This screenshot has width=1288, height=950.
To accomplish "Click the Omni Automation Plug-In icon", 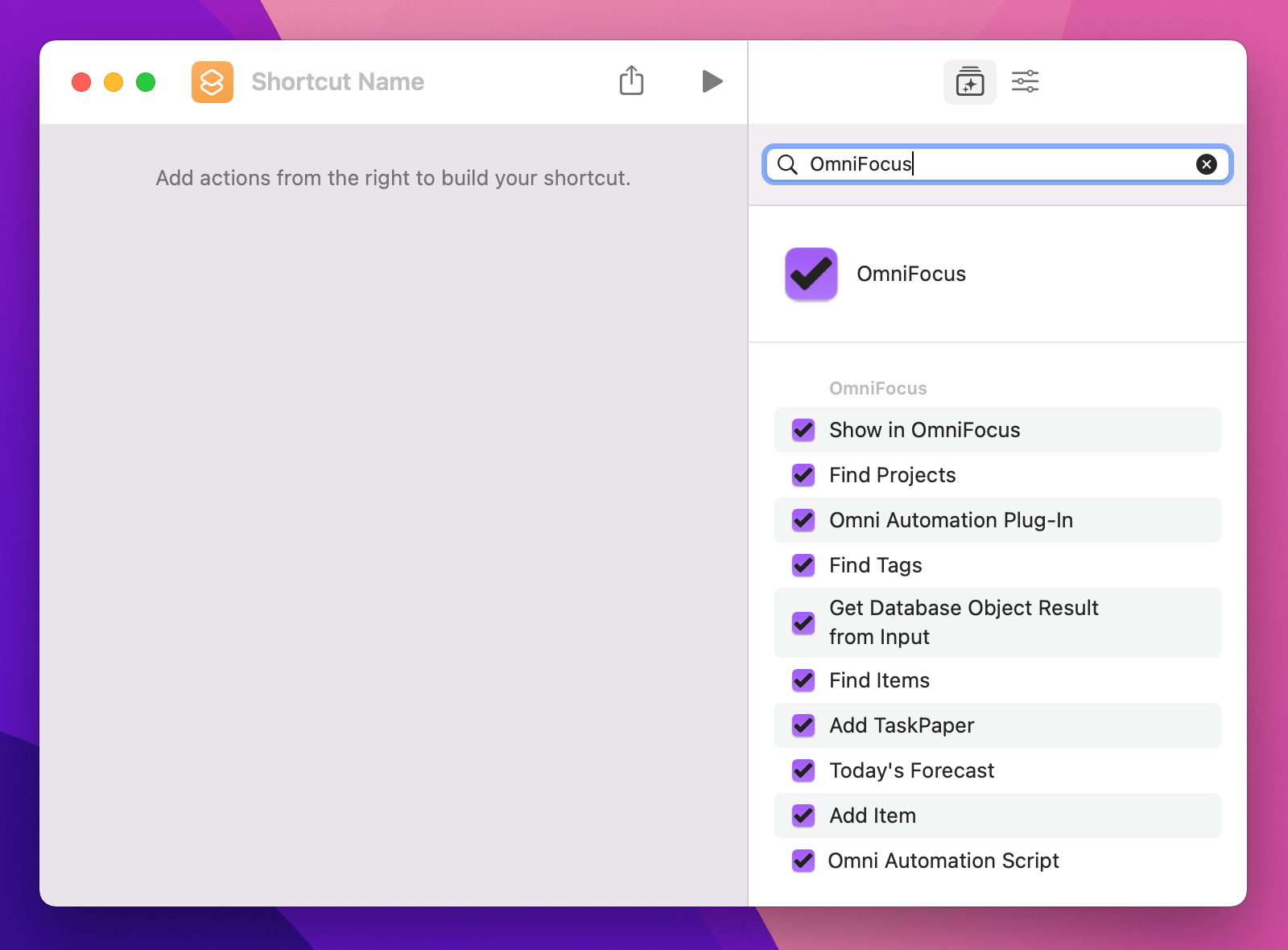I will (x=803, y=520).
